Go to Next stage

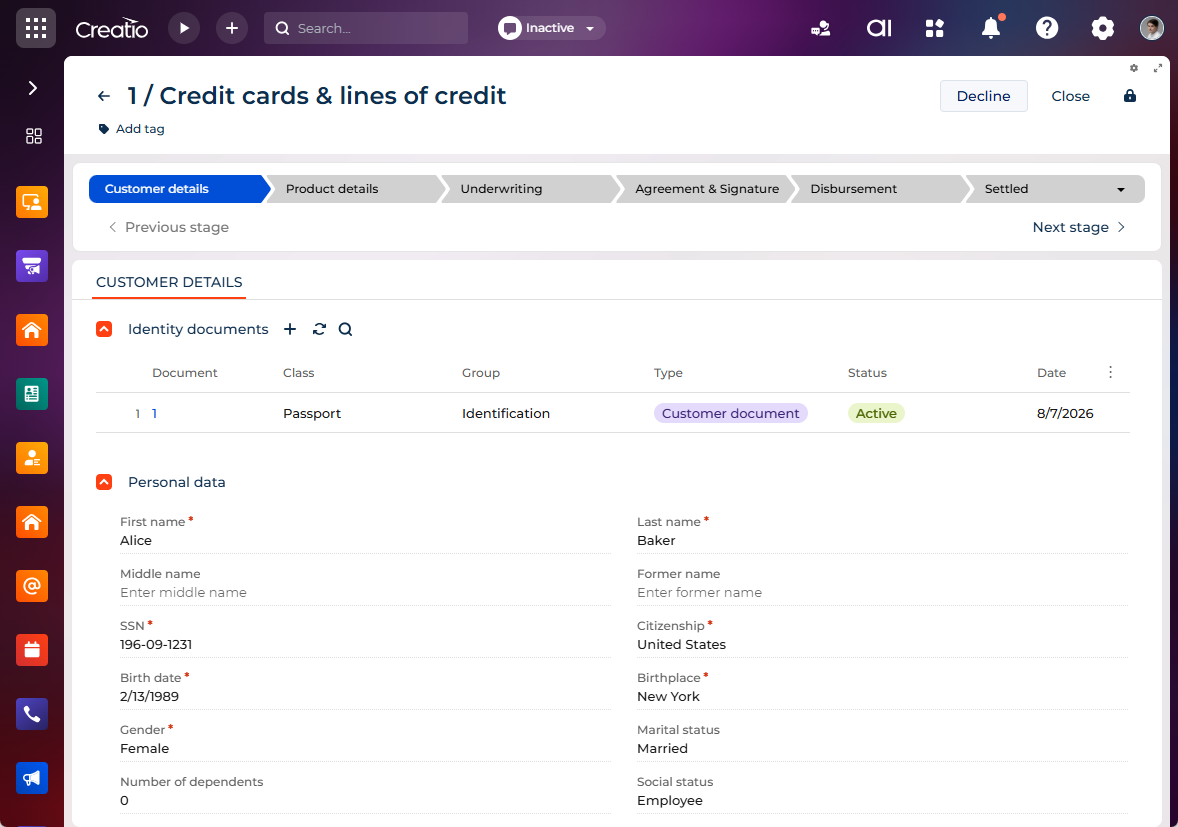(x=1078, y=227)
